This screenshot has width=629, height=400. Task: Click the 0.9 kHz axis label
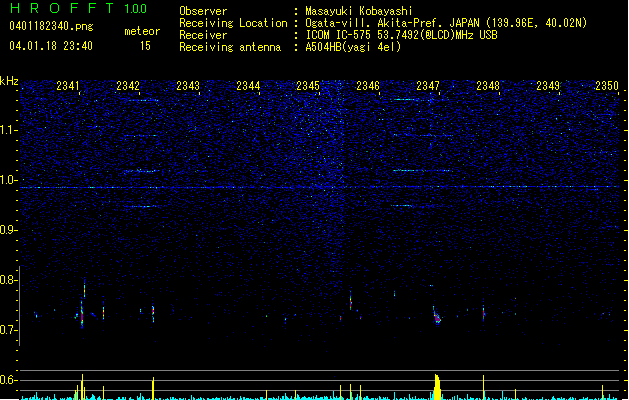click(9, 230)
